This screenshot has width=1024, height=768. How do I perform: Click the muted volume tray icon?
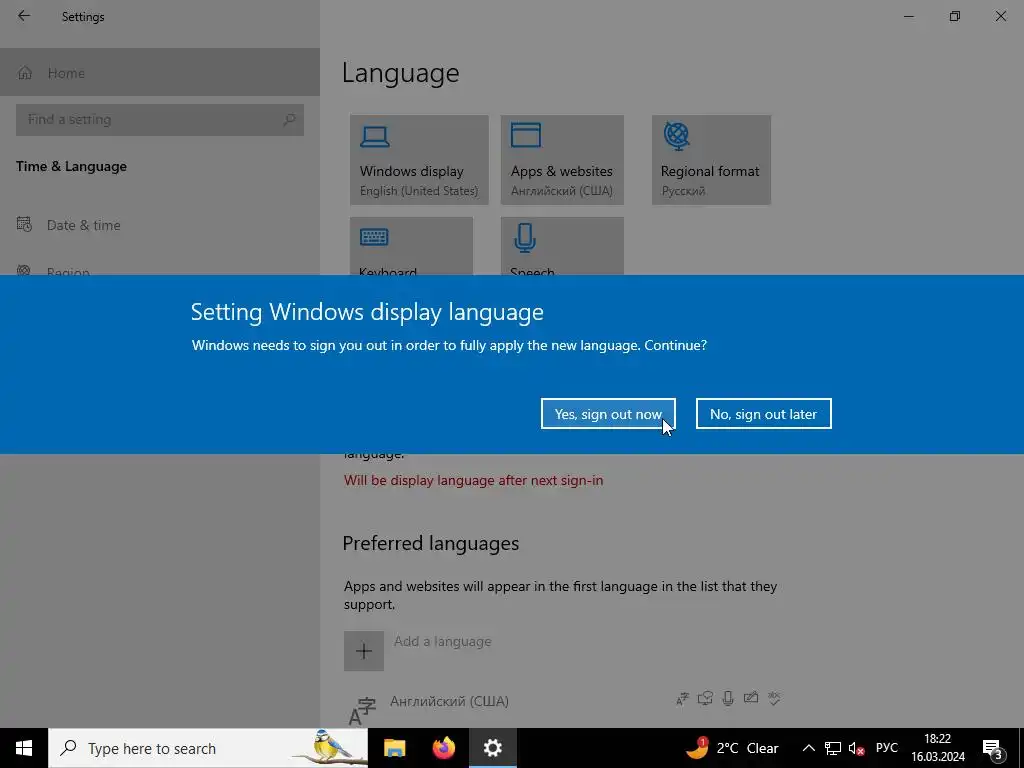click(x=856, y=748)
